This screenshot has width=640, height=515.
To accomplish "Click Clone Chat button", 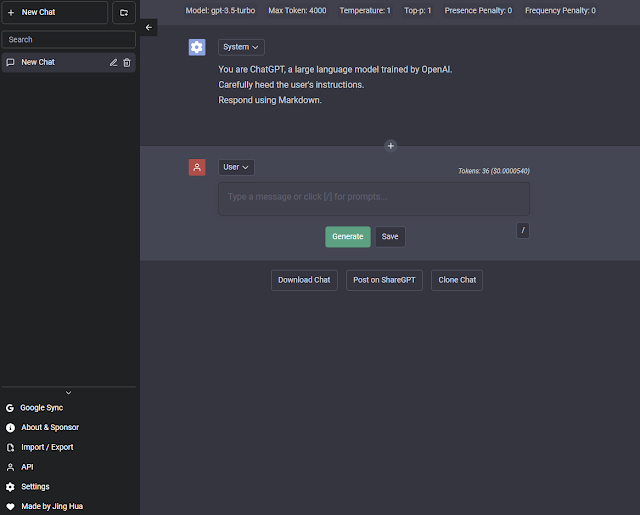I will tap(457, 280).
